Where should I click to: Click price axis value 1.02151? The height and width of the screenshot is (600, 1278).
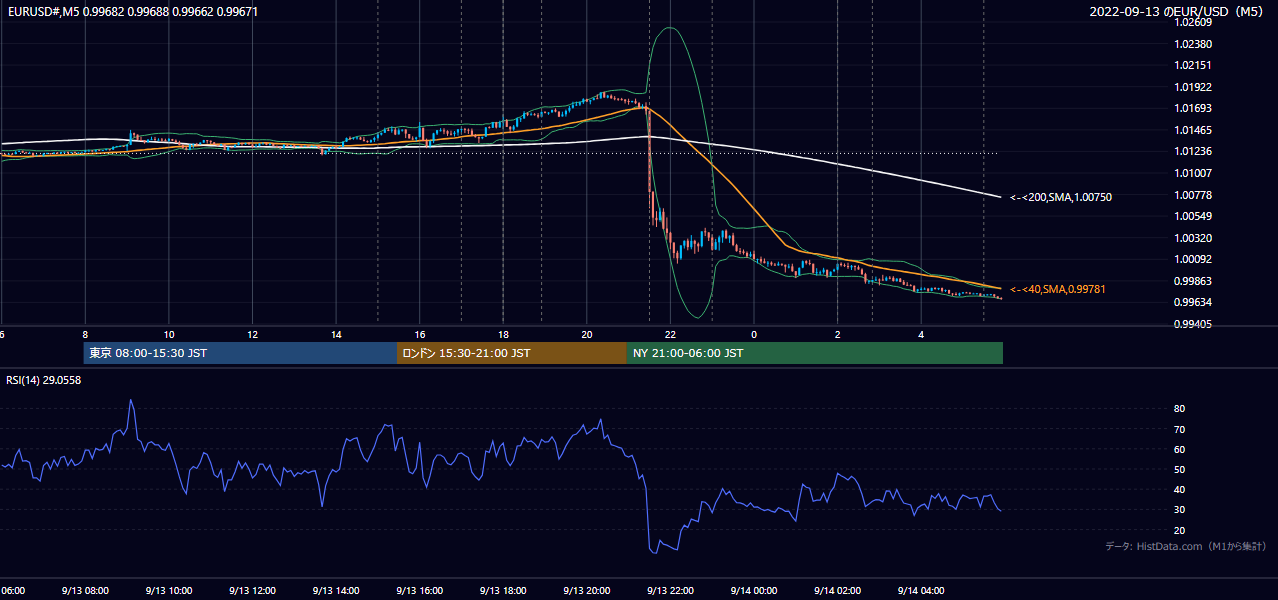(1193, 65)
